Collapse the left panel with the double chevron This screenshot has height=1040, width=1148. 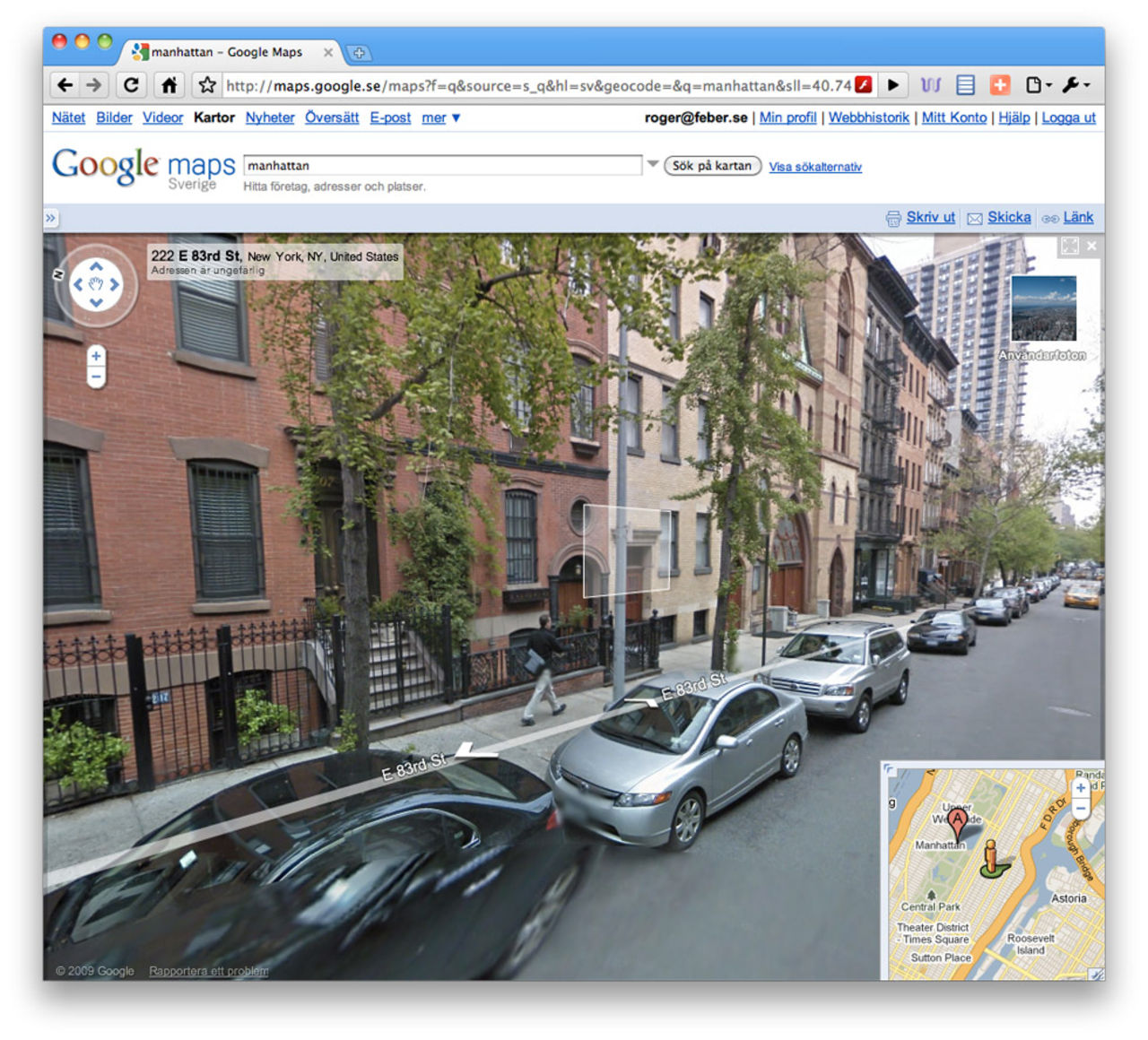51,218
